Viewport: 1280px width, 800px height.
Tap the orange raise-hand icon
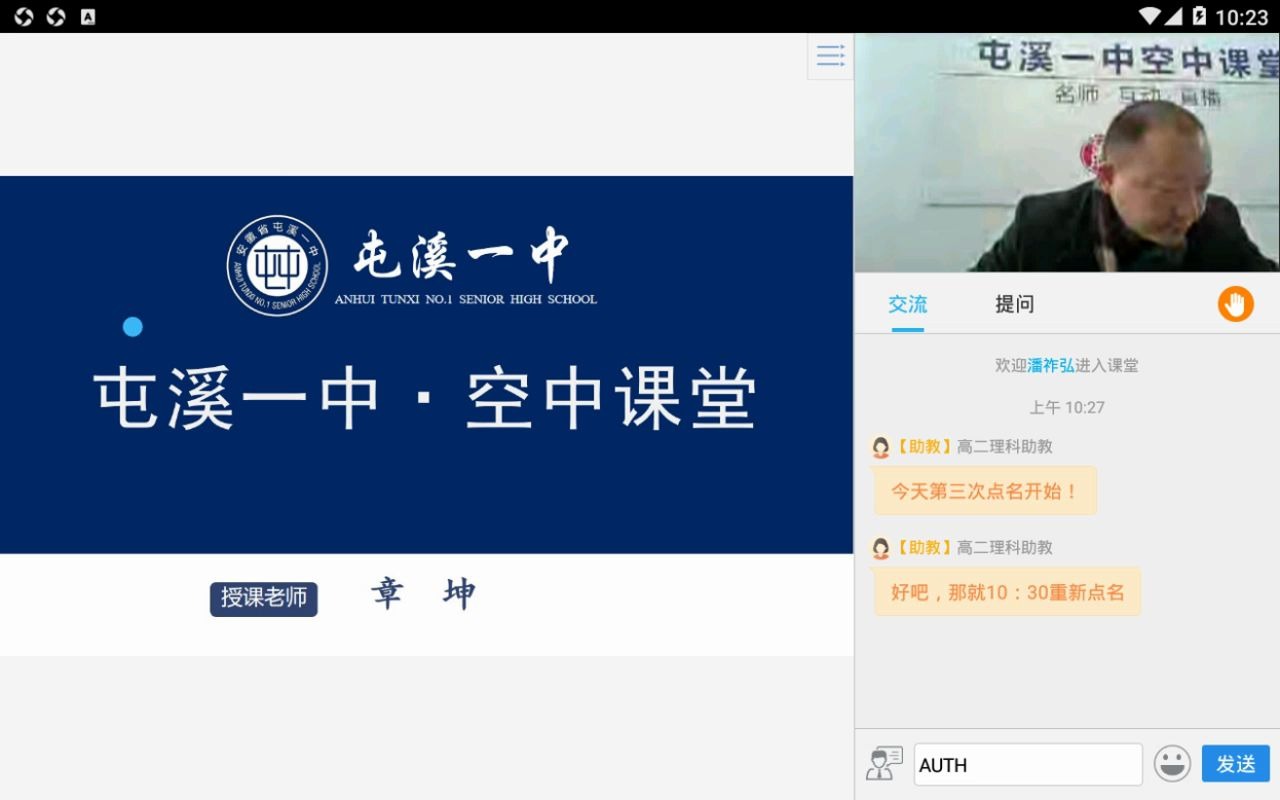tap(1236, 304)
